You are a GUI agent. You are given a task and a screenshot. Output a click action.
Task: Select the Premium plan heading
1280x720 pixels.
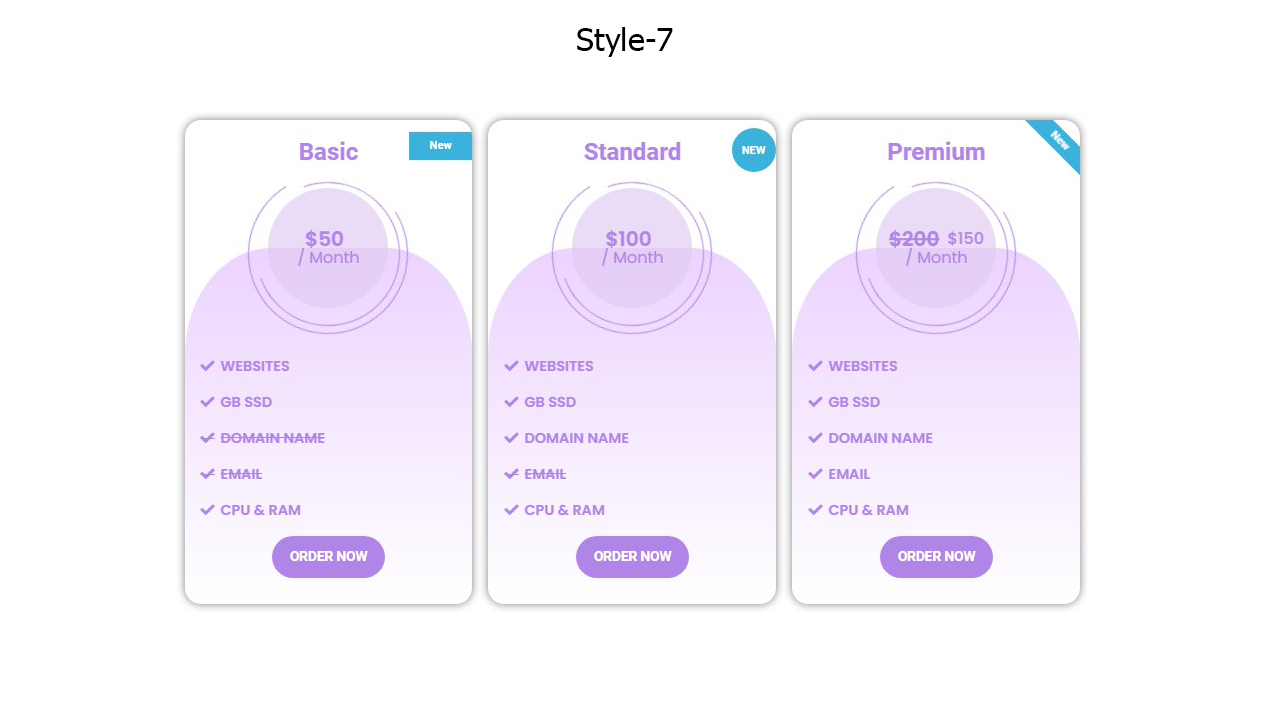click(936, 152)
